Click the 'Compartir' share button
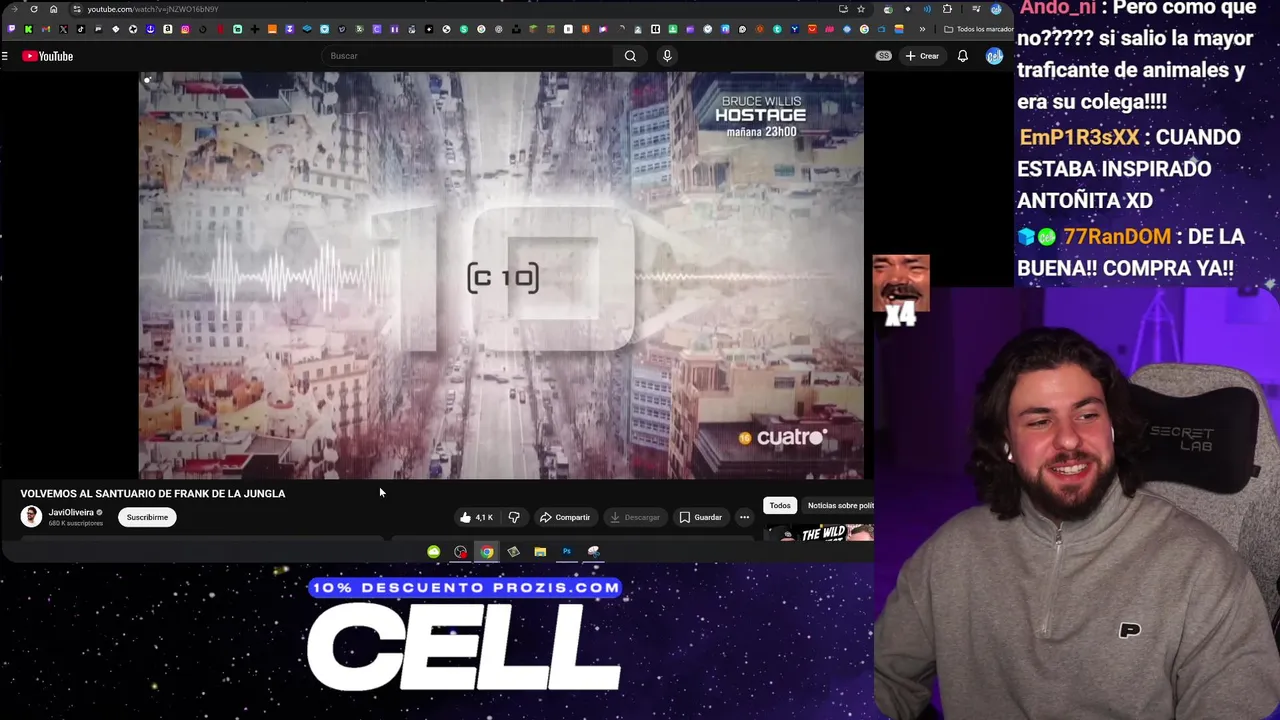 point(565,517)
